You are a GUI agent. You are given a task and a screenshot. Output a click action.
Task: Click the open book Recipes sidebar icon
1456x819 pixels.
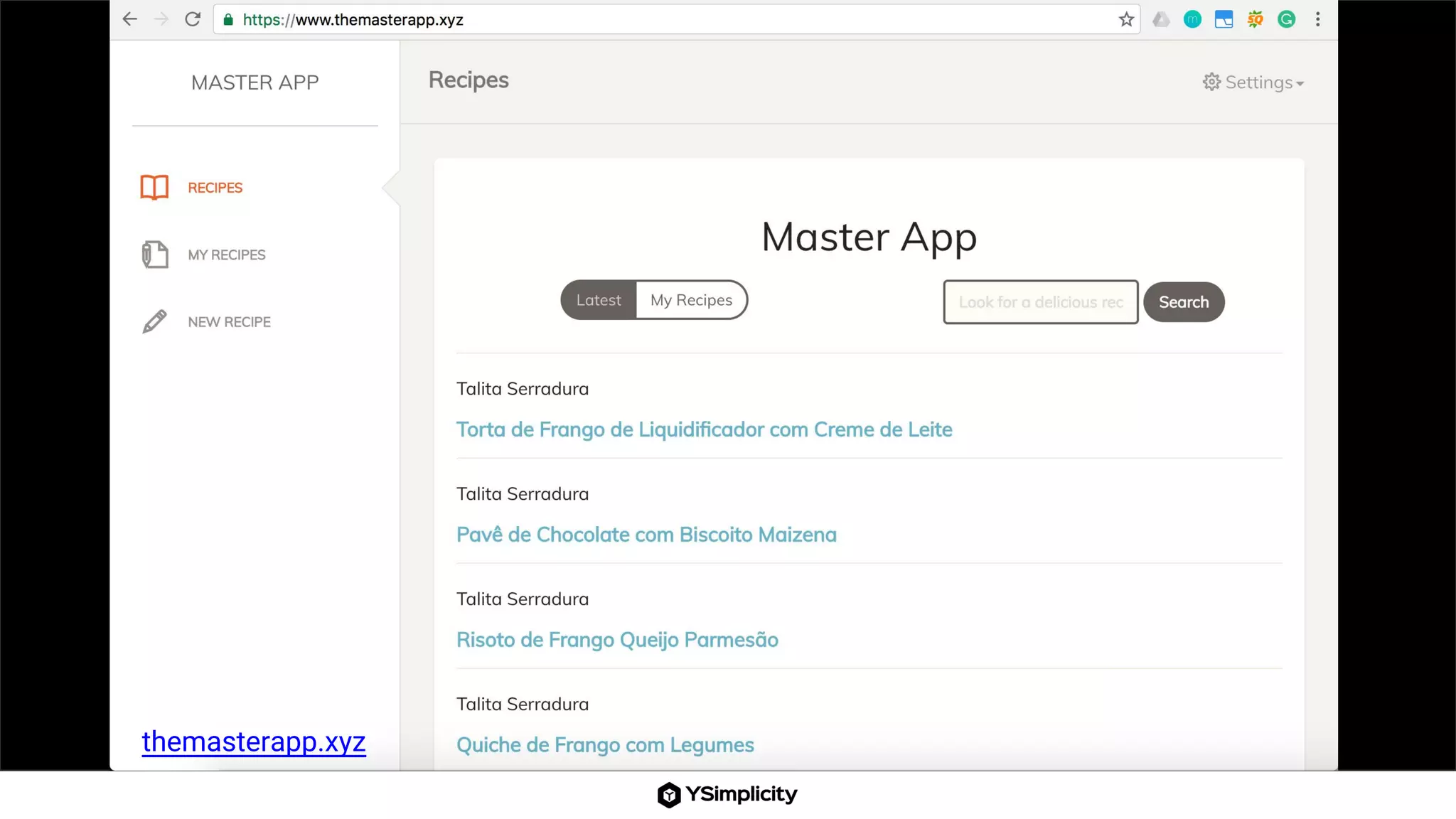(154, 188)
